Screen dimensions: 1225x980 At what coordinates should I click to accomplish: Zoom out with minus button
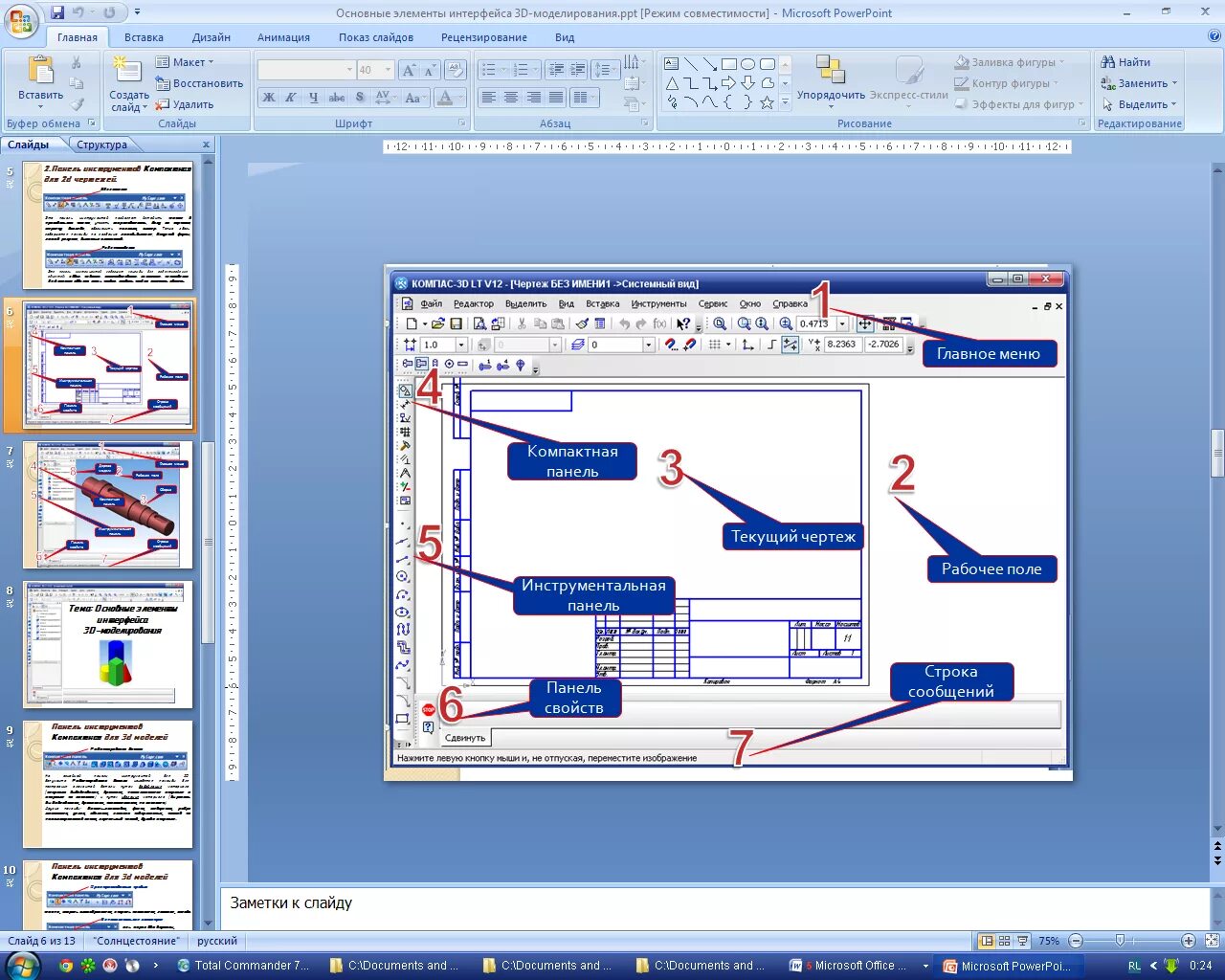click(x=1076, y=941)
